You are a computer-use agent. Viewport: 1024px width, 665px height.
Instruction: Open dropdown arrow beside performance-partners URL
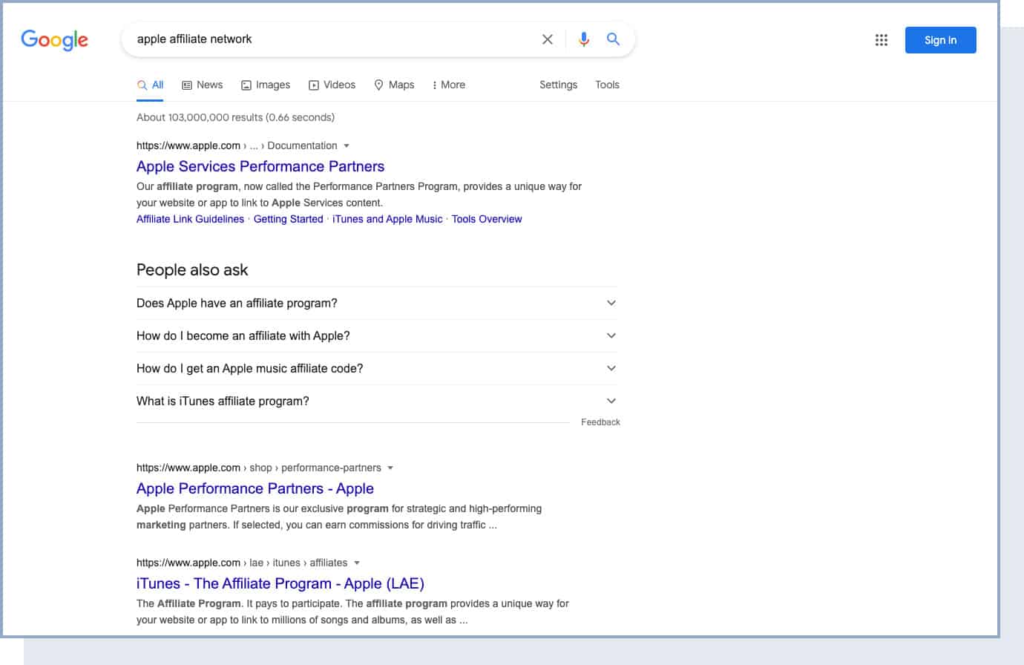click(x=390, y=468)
